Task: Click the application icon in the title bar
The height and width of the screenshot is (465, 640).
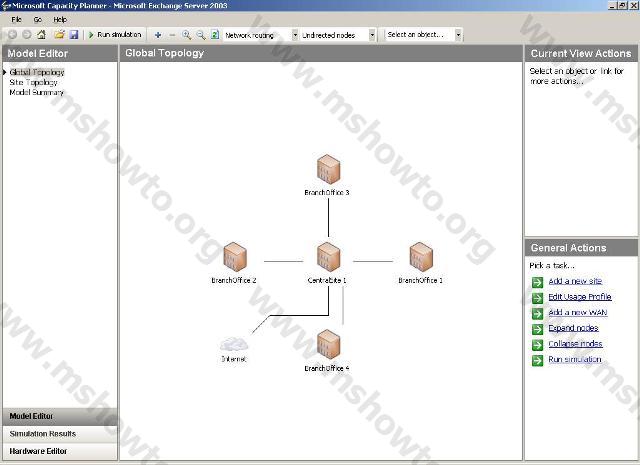Action: click(x=6, y=6)
